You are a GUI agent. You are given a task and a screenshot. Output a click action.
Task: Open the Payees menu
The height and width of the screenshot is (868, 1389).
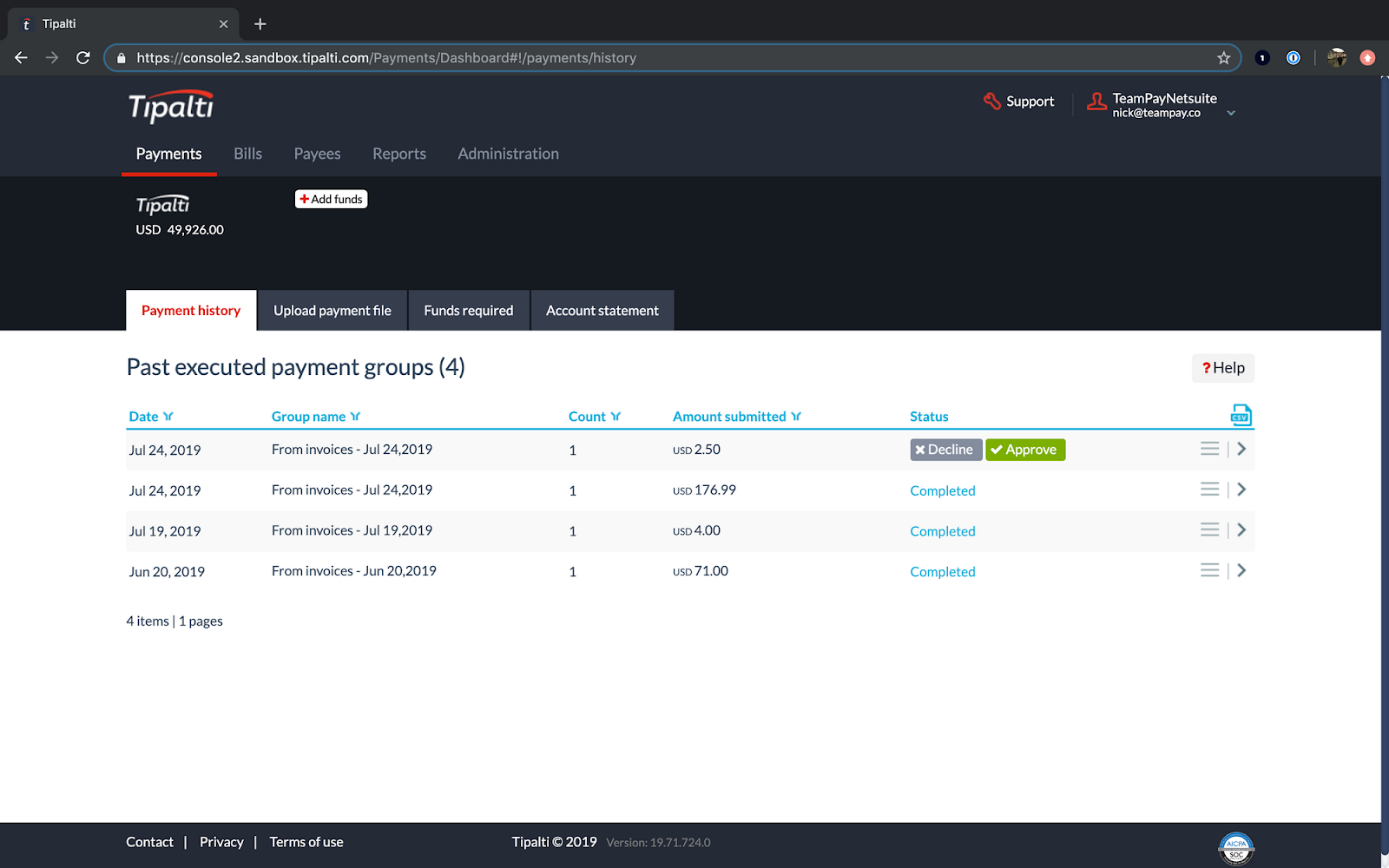tap(317, 154)
